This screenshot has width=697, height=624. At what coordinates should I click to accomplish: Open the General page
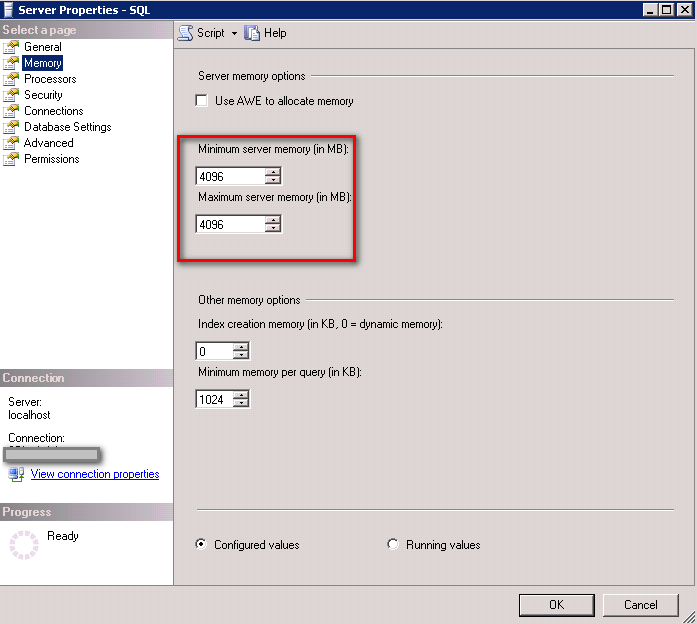43,47
